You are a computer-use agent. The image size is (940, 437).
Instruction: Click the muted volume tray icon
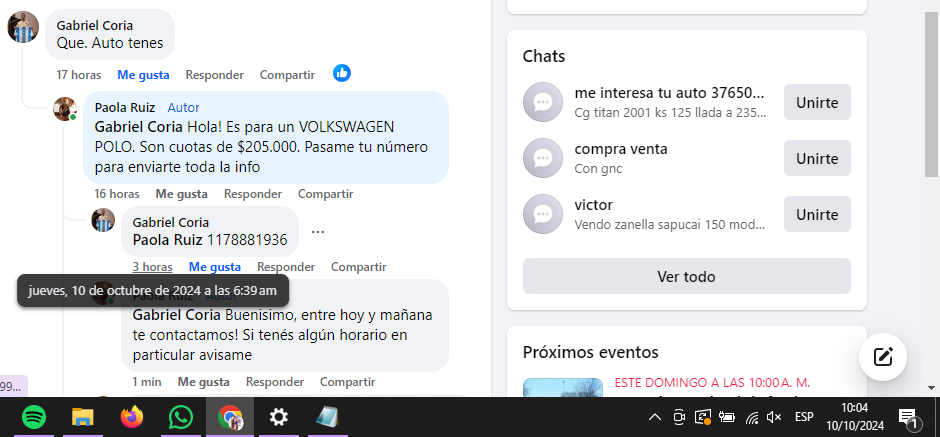click(775, 417)
